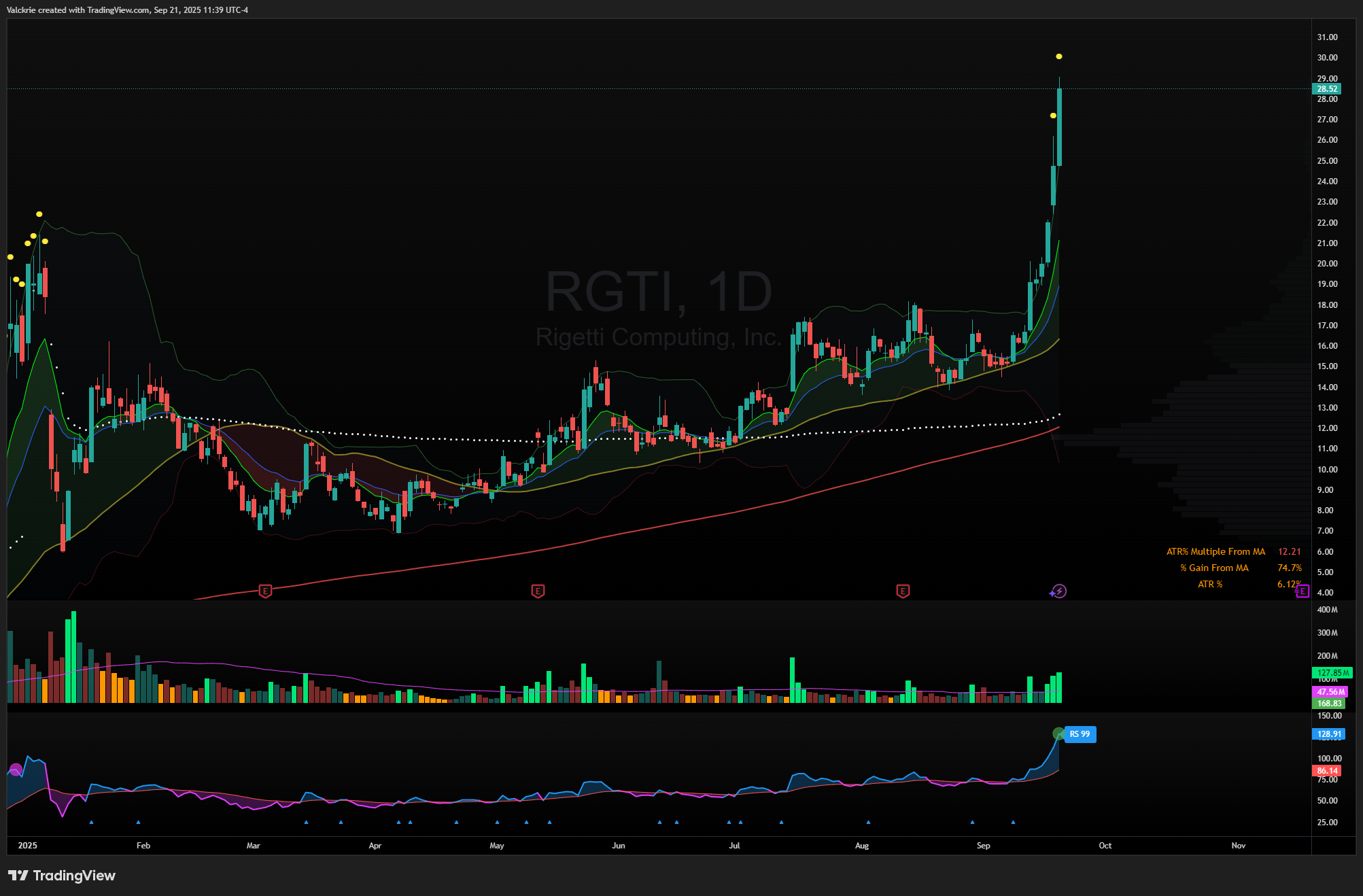Click the blue RS 99 label
The width and height of the screenshot is (1363, 896).
tap(1080, 734)
